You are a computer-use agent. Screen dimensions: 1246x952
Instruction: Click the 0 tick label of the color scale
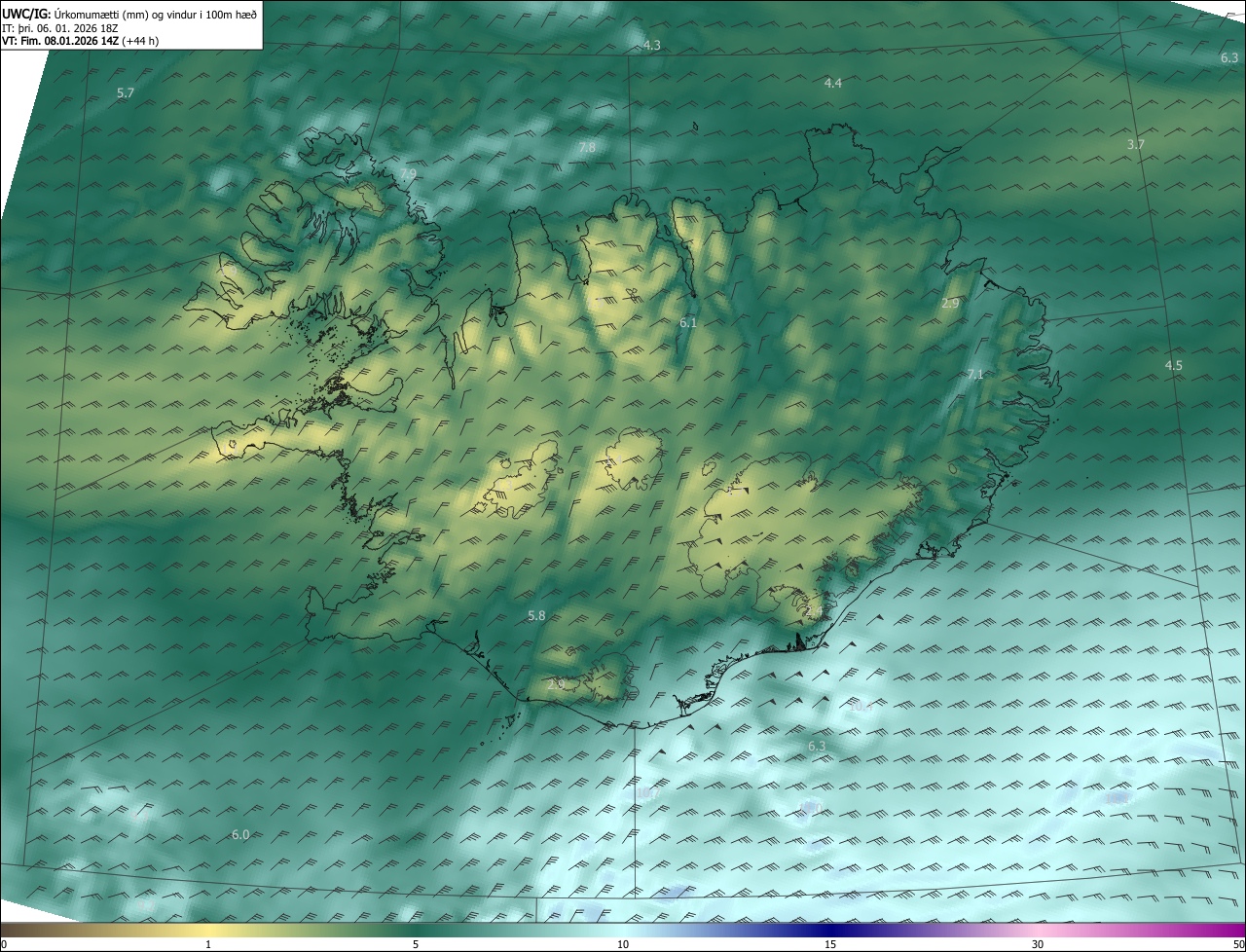pyautogui.click(x=3, y=944)
